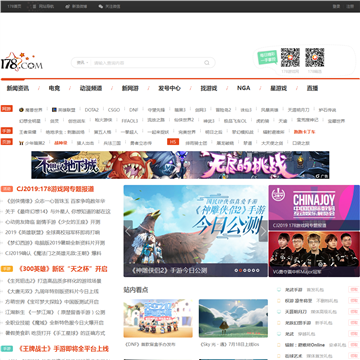The height and width of the screenshot is (360, 360).
Task: Open the 星游戏 navigation tab
Action: point(278,88)
